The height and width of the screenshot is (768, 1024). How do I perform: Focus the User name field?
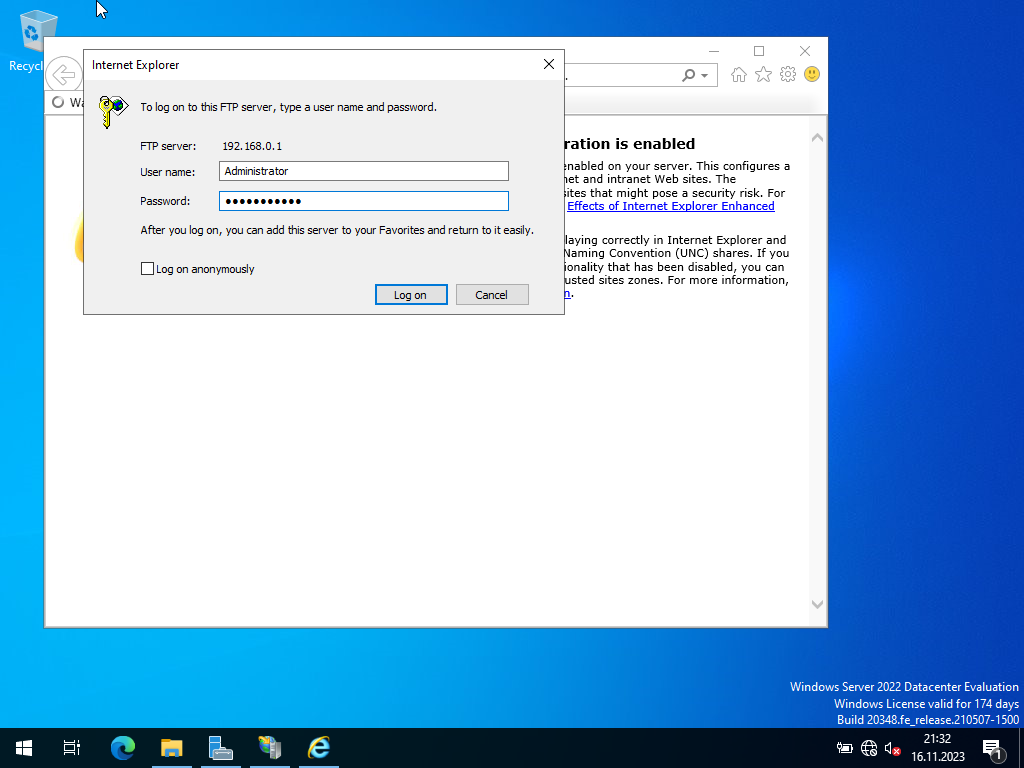coord(364,171)
